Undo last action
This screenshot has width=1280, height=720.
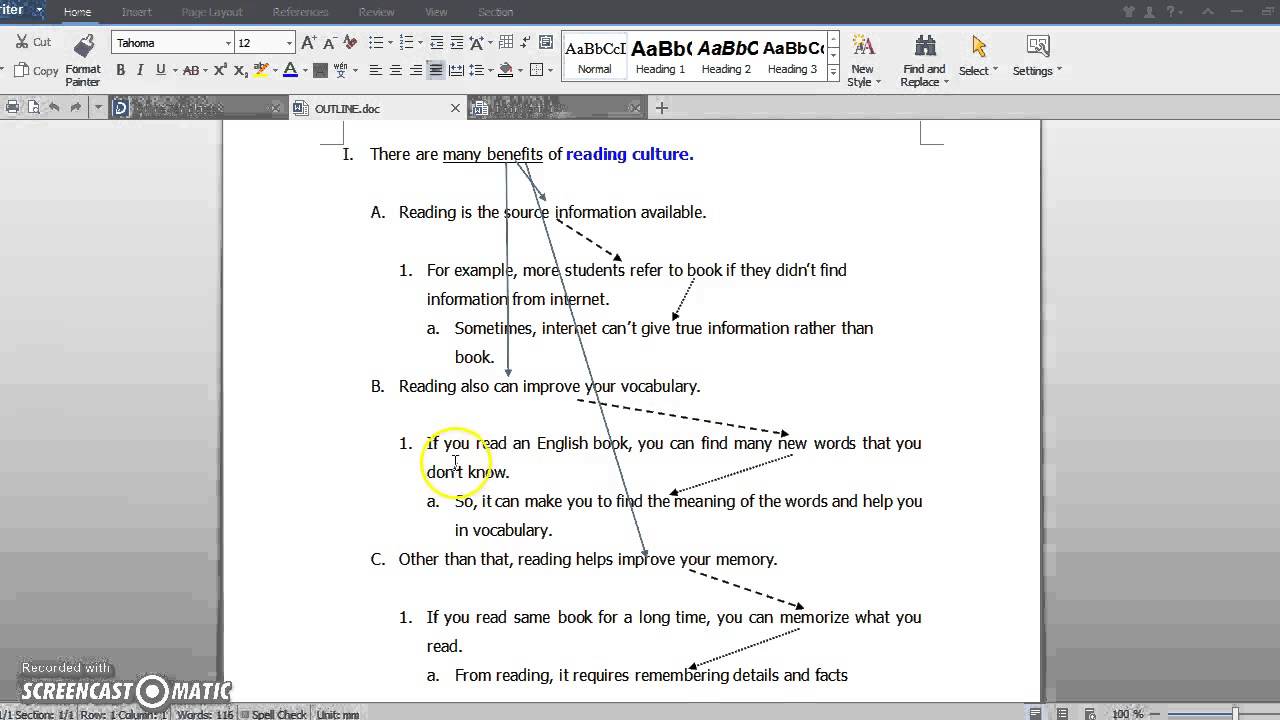coord(54,107)
